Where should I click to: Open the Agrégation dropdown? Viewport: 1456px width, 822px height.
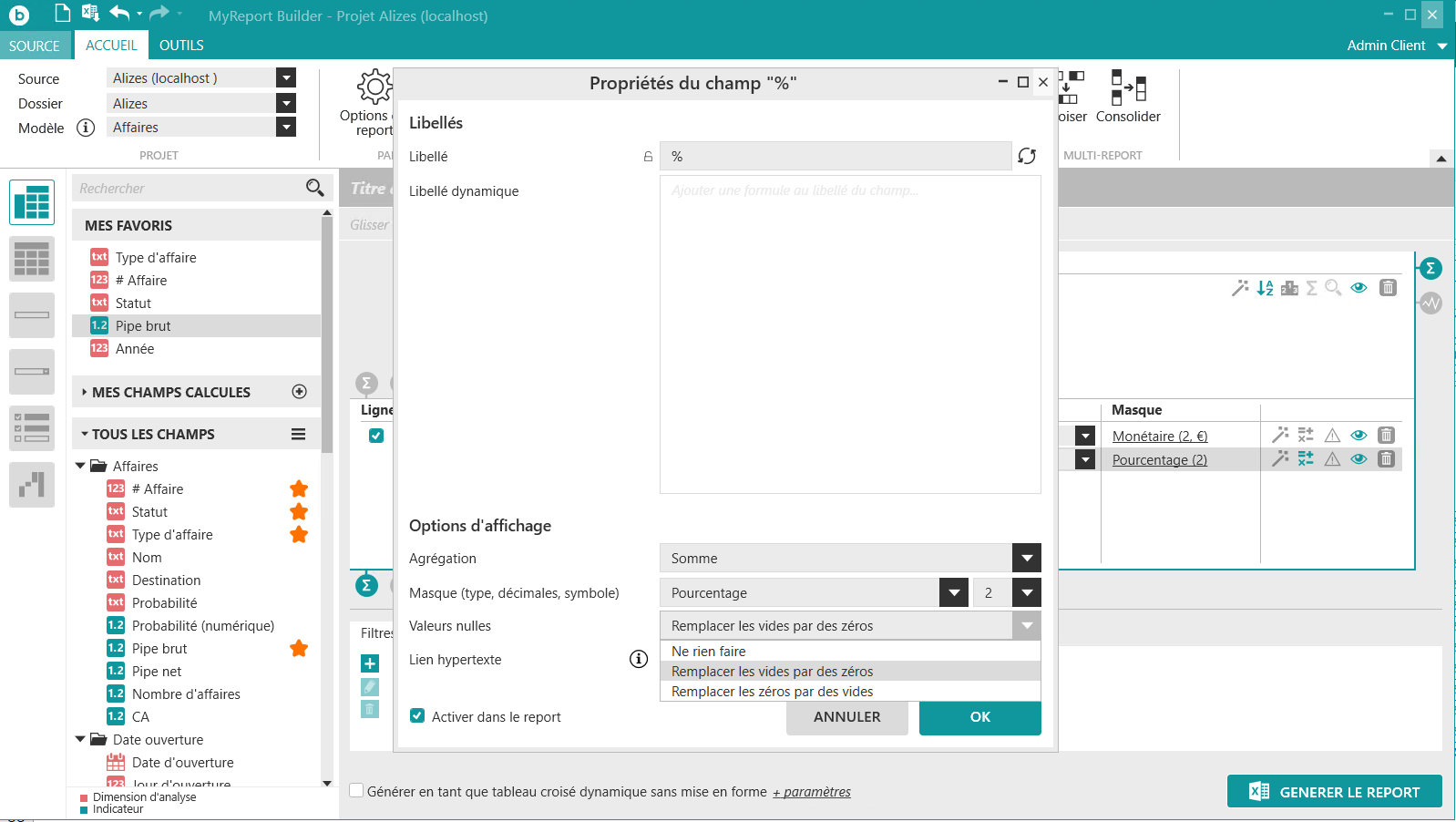click(1026, 559)
